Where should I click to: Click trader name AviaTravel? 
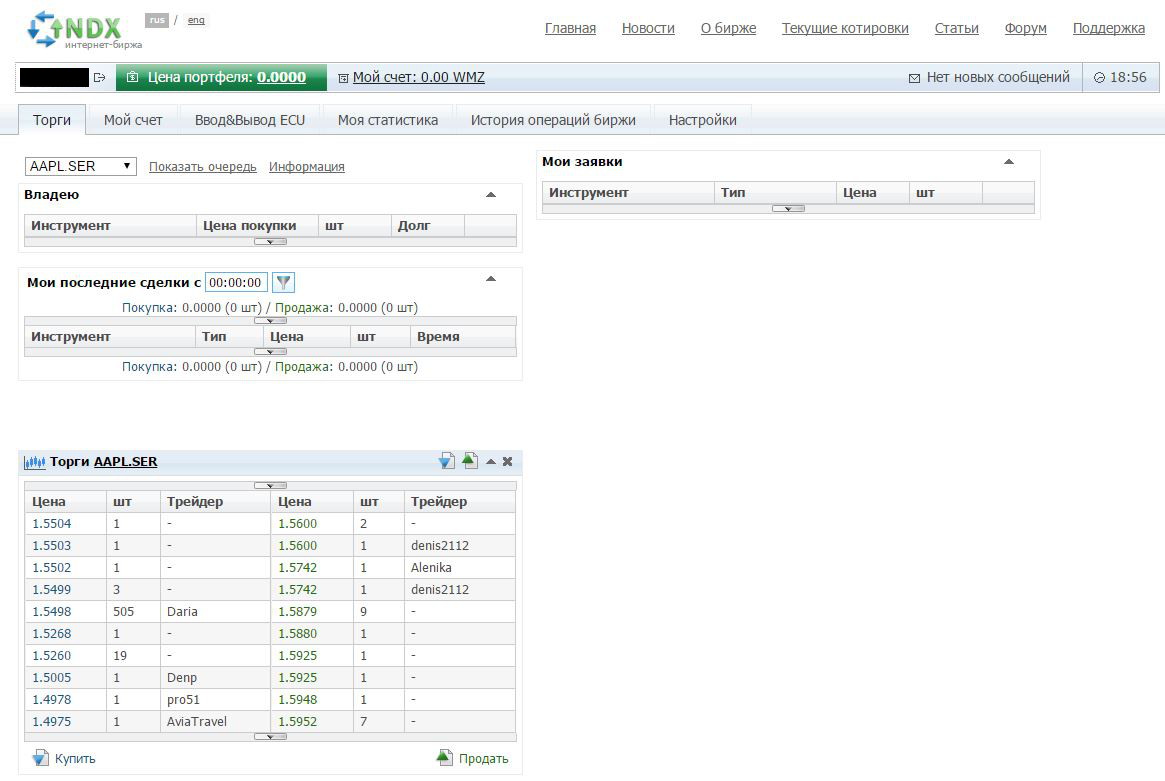coord(197,722)
